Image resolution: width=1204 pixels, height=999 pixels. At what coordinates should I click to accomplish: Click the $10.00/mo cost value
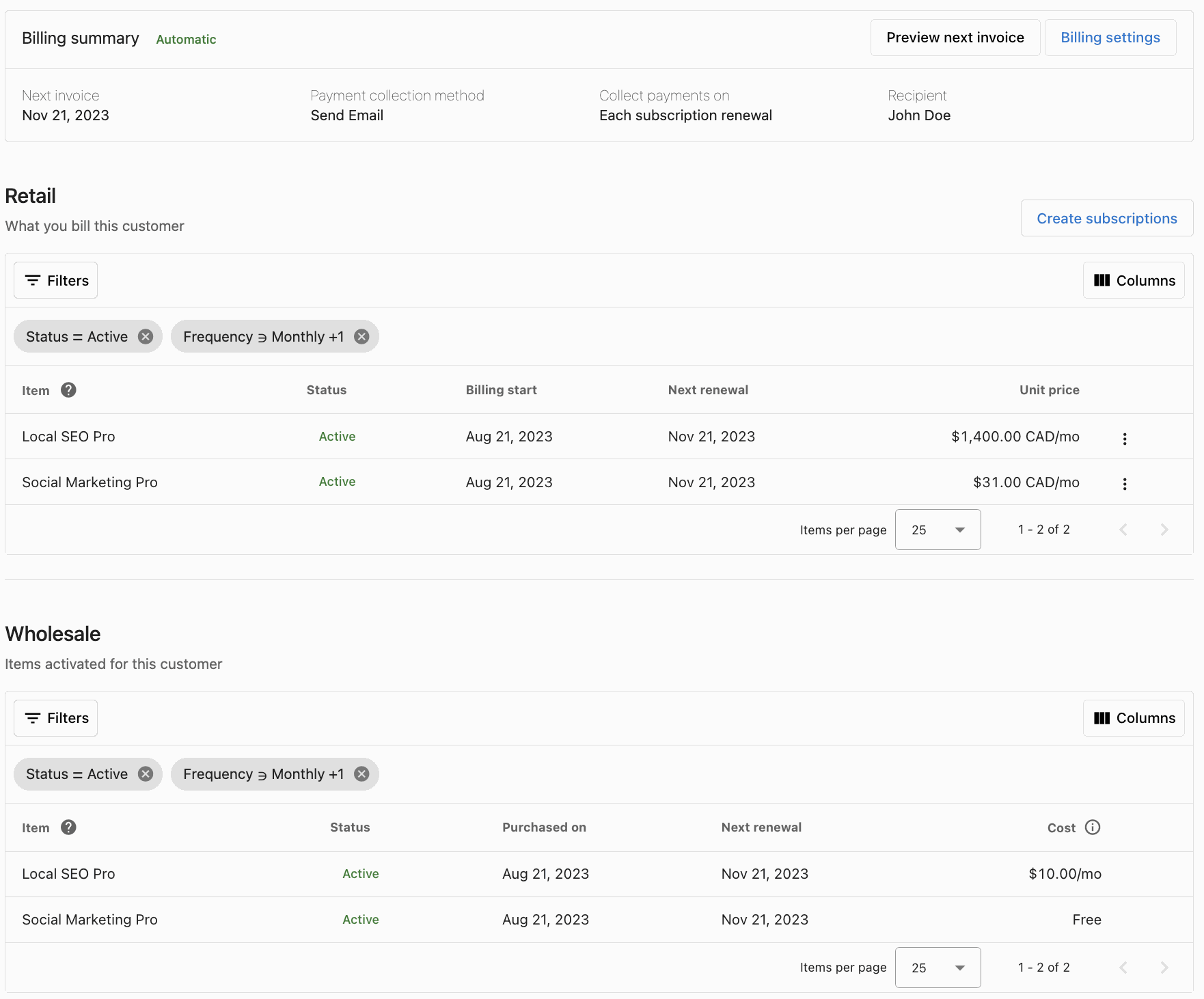[1065, 874]
